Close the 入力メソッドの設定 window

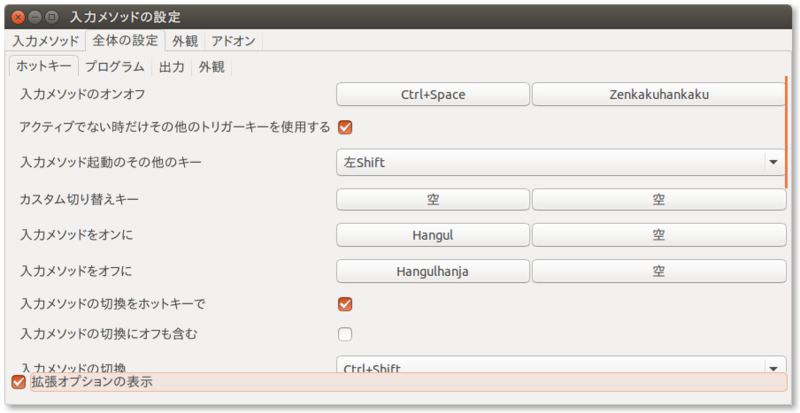18,17
